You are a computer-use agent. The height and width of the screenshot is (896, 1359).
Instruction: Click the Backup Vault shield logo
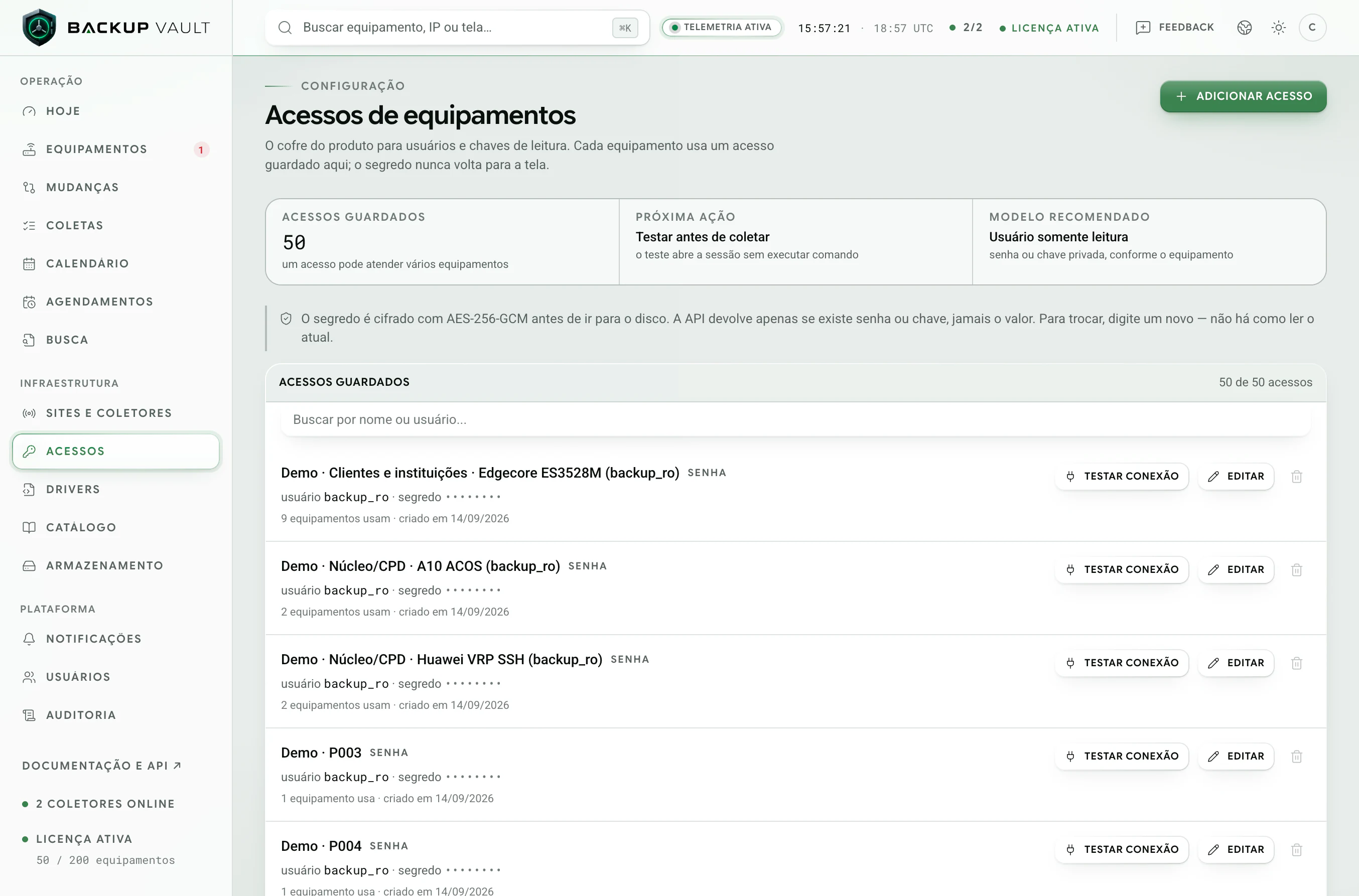pos(39,28)
